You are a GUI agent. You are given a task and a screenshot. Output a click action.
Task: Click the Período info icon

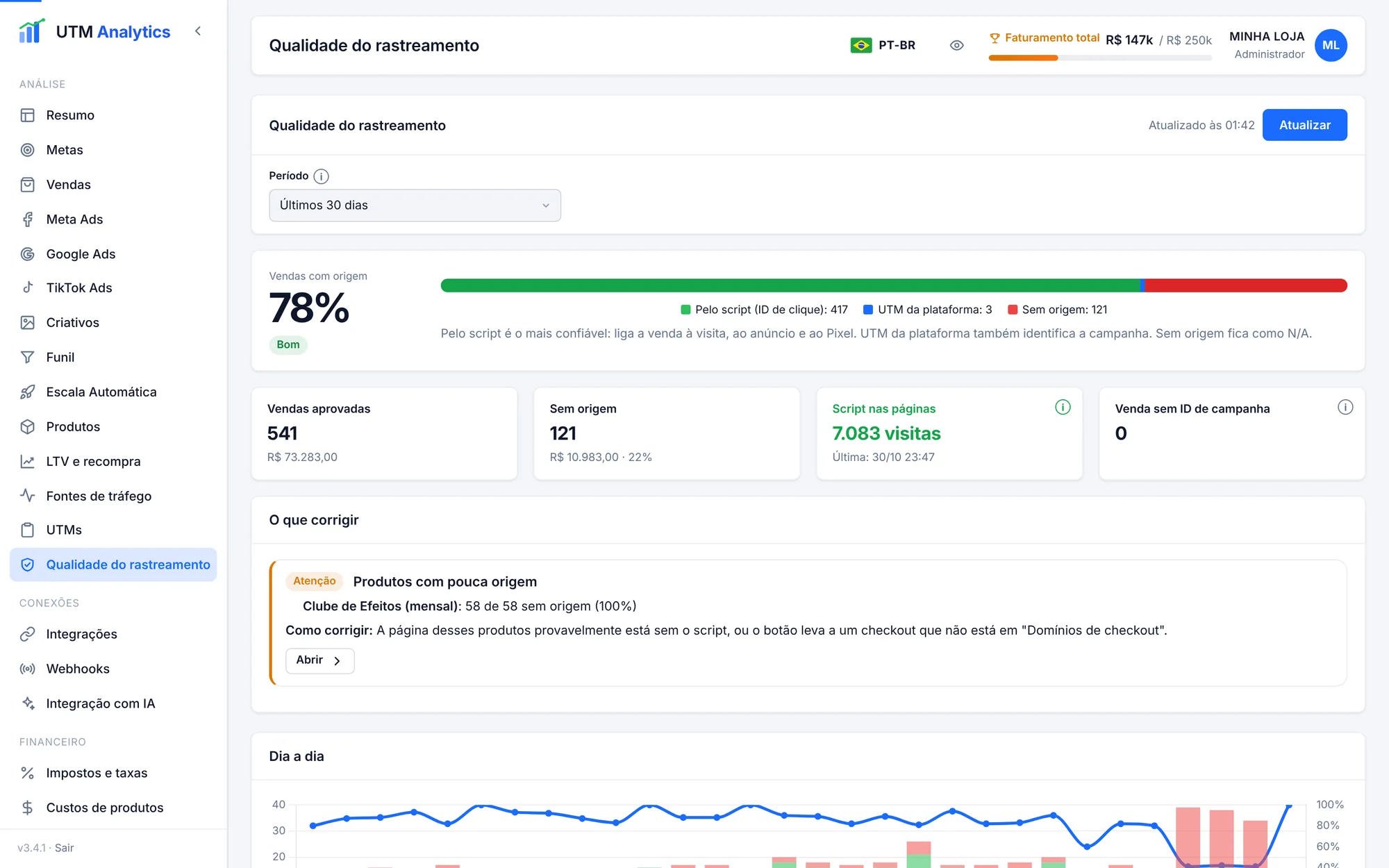click(321, 176)
